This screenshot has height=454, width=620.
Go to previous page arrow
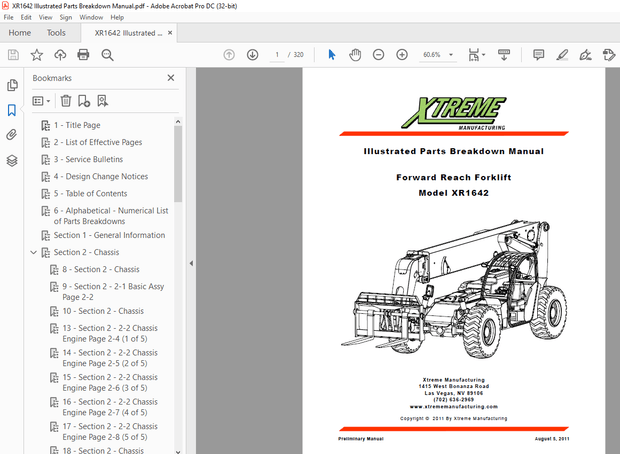click(x=229, y=55)
